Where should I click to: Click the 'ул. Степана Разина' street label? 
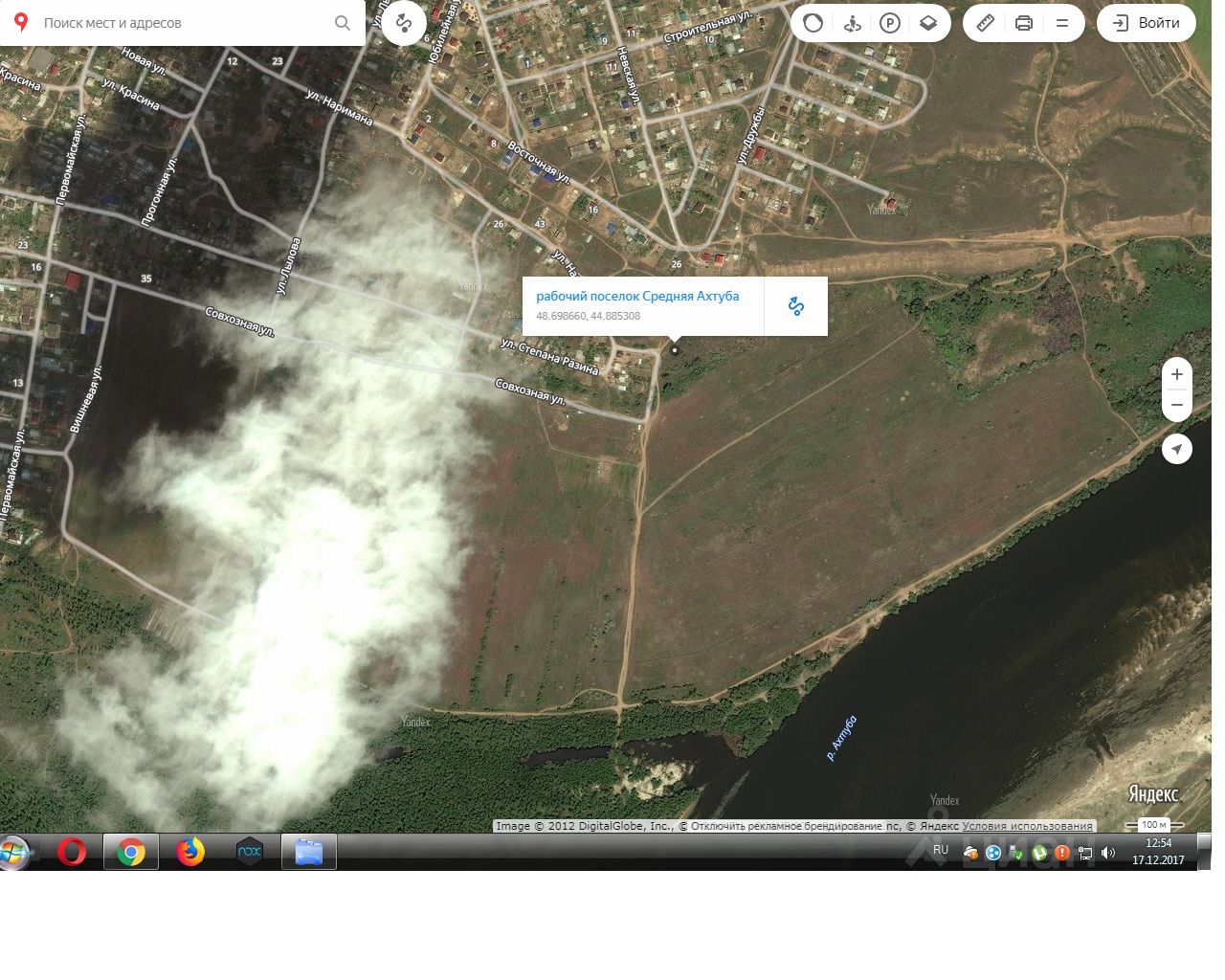pos(549,356)
